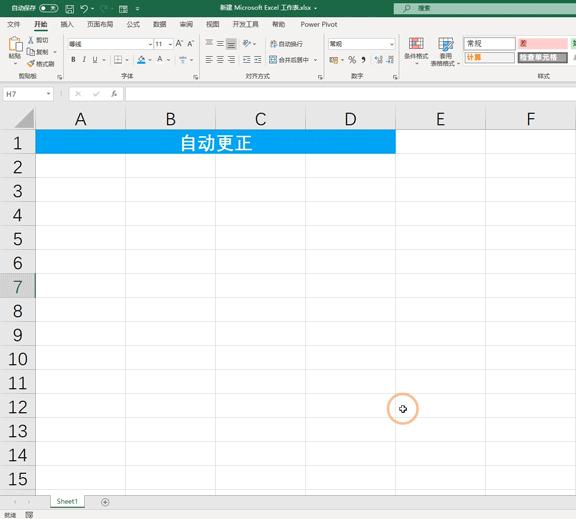Click the New Sheet plus icon
Viewport: 576px width, 519px height.
click(105, 502)
